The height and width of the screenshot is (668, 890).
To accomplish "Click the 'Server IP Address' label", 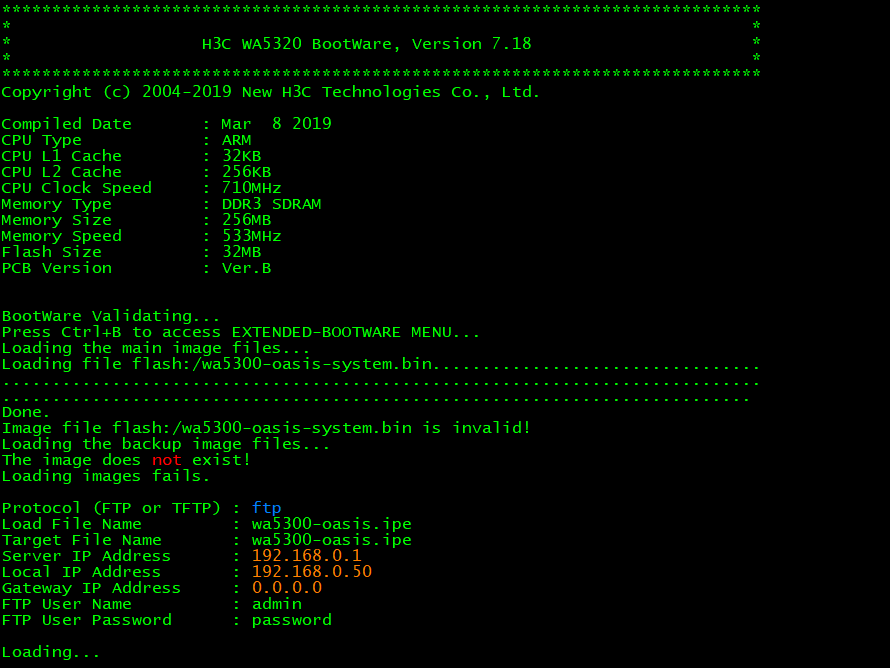I will coord(86,556).
